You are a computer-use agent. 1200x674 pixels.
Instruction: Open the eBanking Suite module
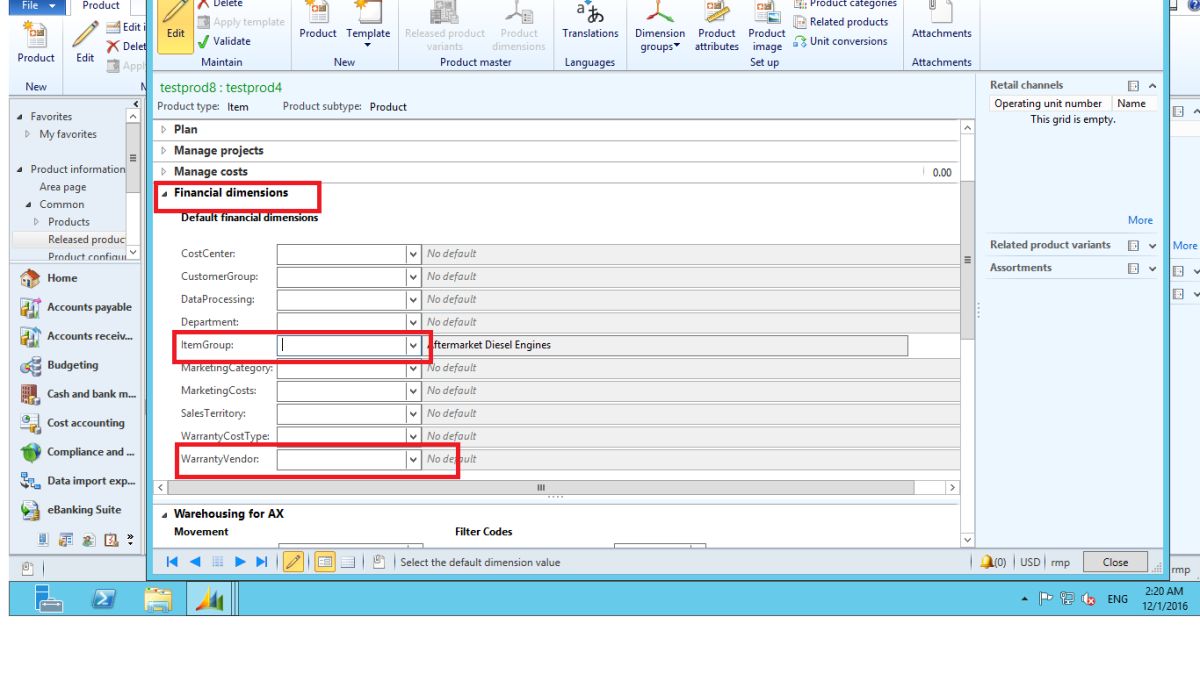[x=73, y=510]
